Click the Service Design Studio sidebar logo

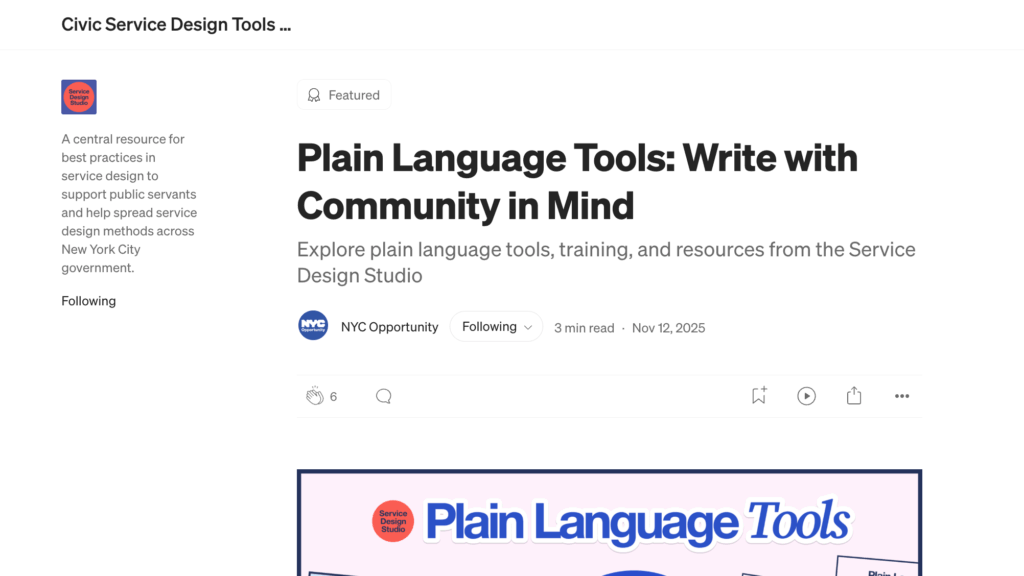pos(79,97)
